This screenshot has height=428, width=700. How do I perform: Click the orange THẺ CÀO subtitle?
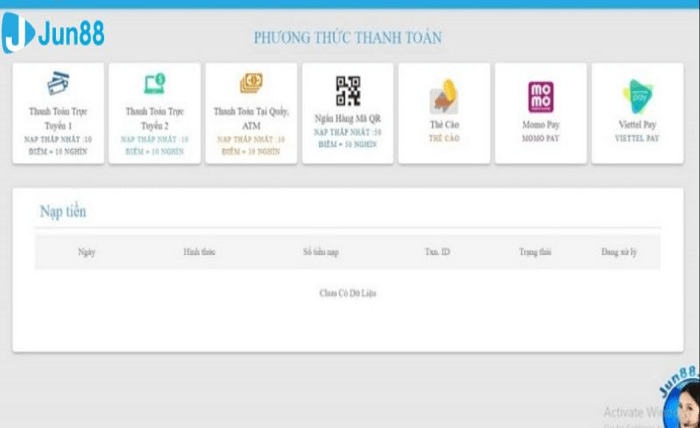click(x=444, y=138)
